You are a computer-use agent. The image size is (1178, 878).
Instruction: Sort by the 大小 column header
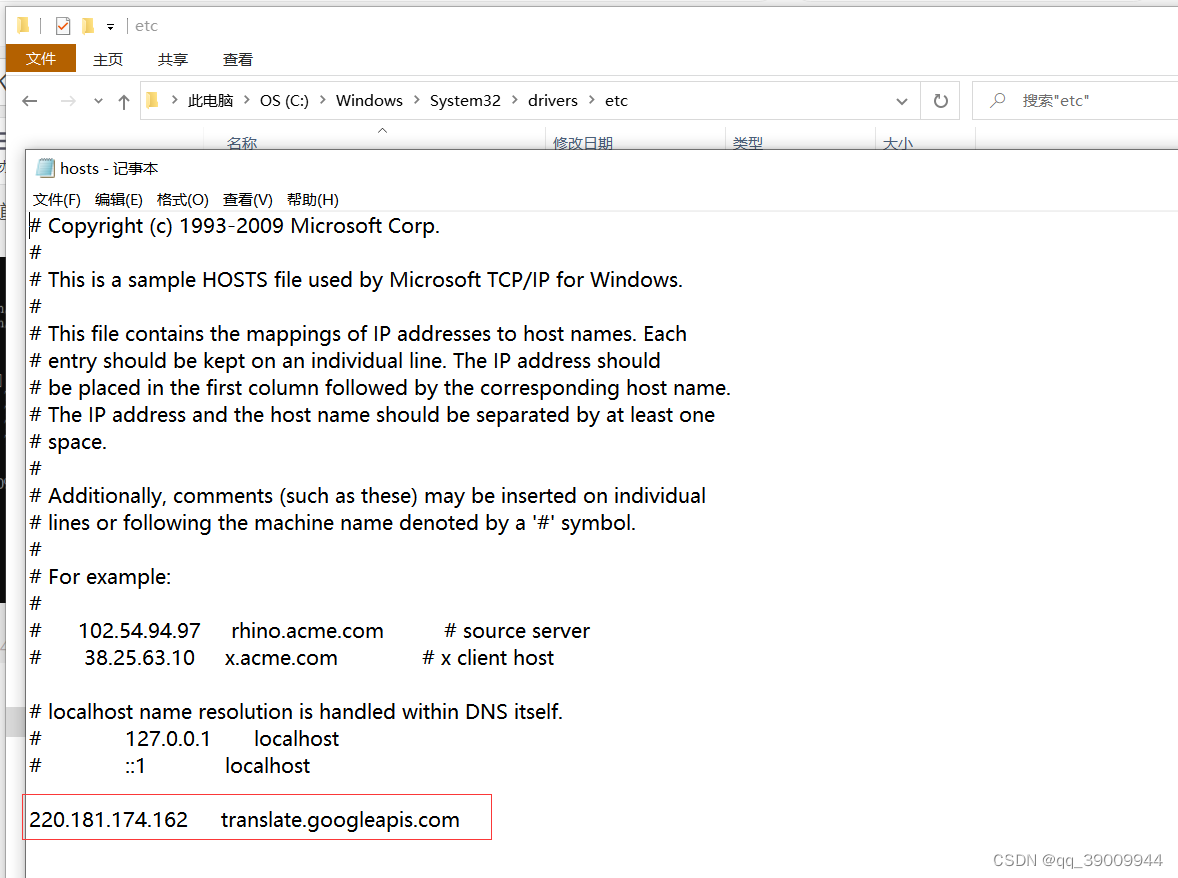(x=898, y=142)
